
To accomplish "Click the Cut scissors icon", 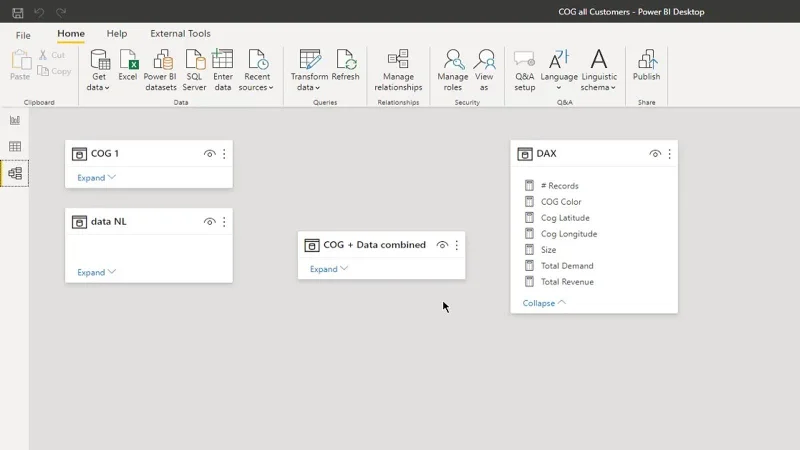I will 43,55.
